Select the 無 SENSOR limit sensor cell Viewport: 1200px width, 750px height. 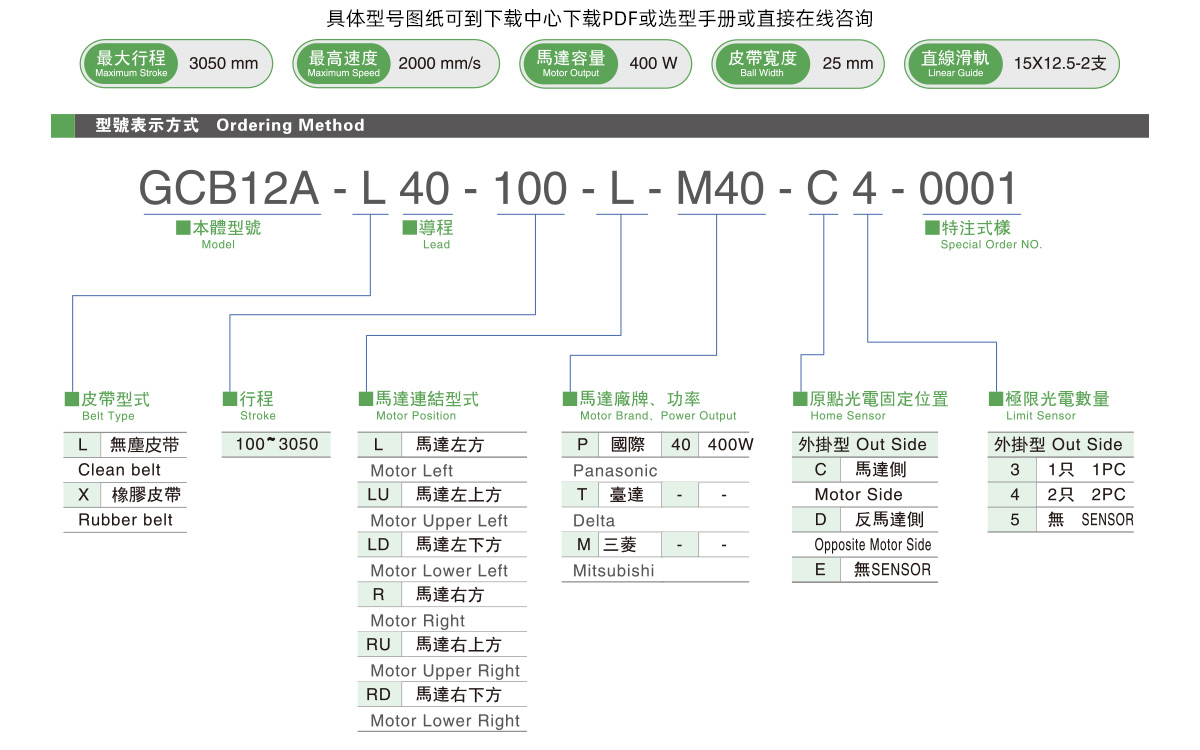pos(1087,520)
